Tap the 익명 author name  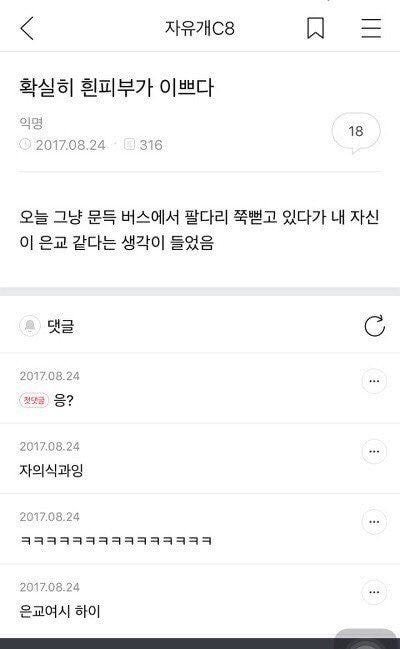pos(31,123)
